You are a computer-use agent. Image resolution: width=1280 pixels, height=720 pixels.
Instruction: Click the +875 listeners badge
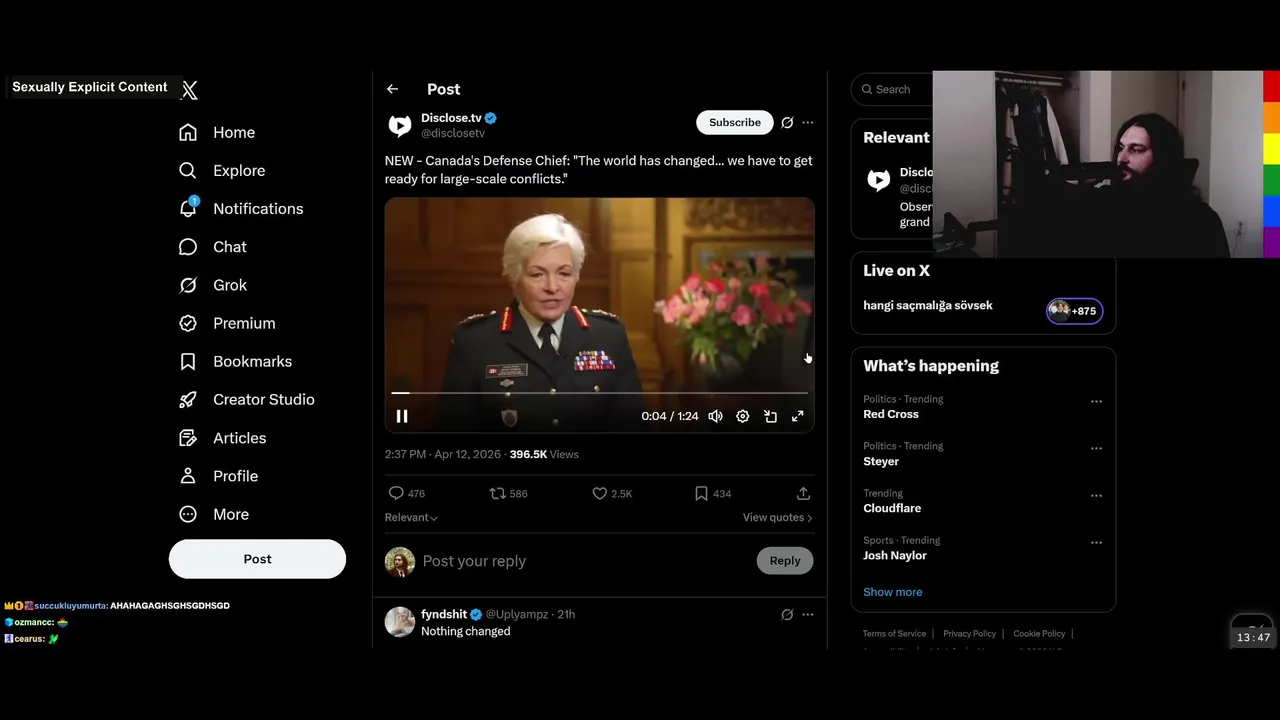[1075, 311]
